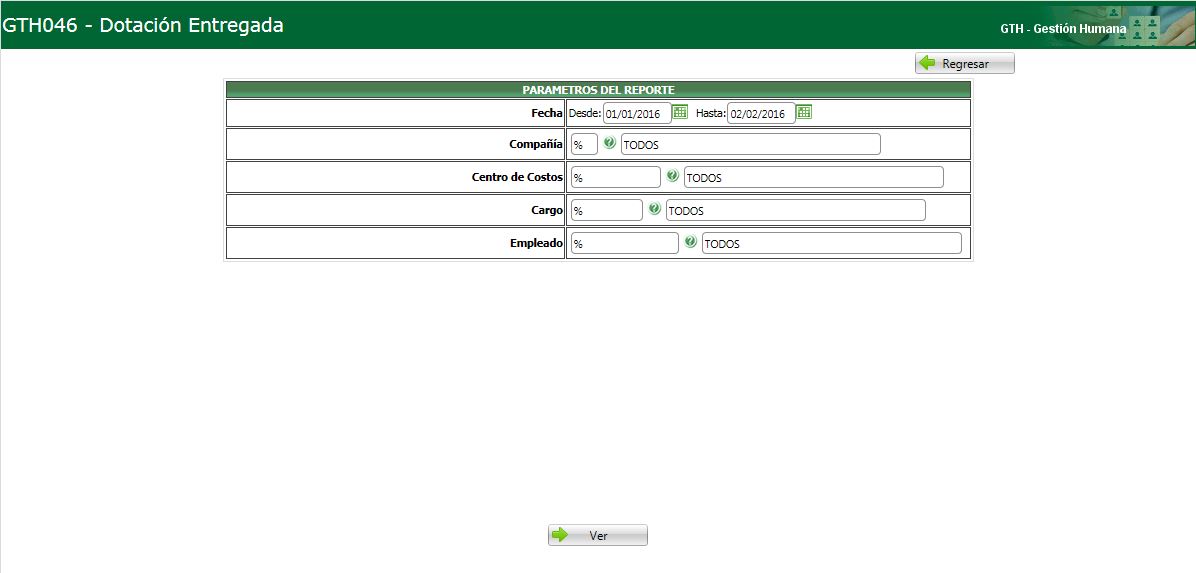Go back with the Regresar button
Screen dimensions: 1196x573
(x=965, y=63)
